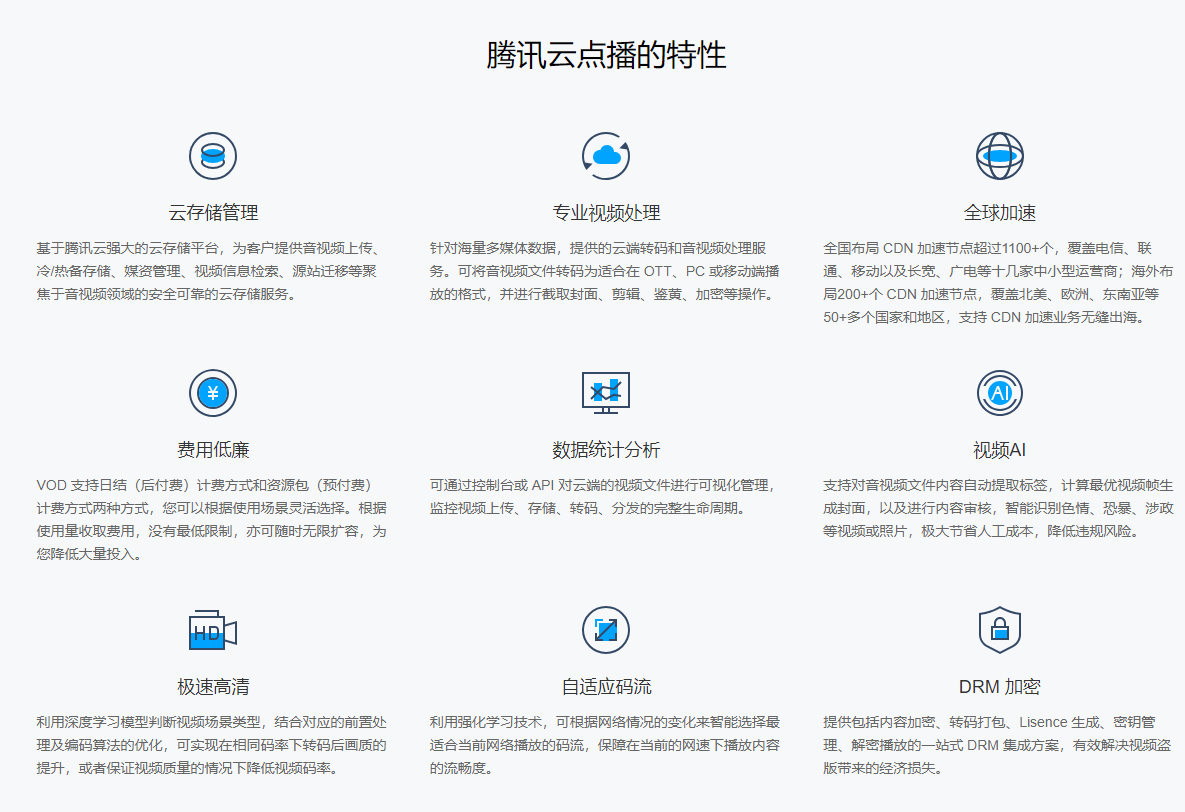The width and height of the screenshot is (1185, 812).
Task: Click the 费用低廉 heading
Action: [213, 450]
